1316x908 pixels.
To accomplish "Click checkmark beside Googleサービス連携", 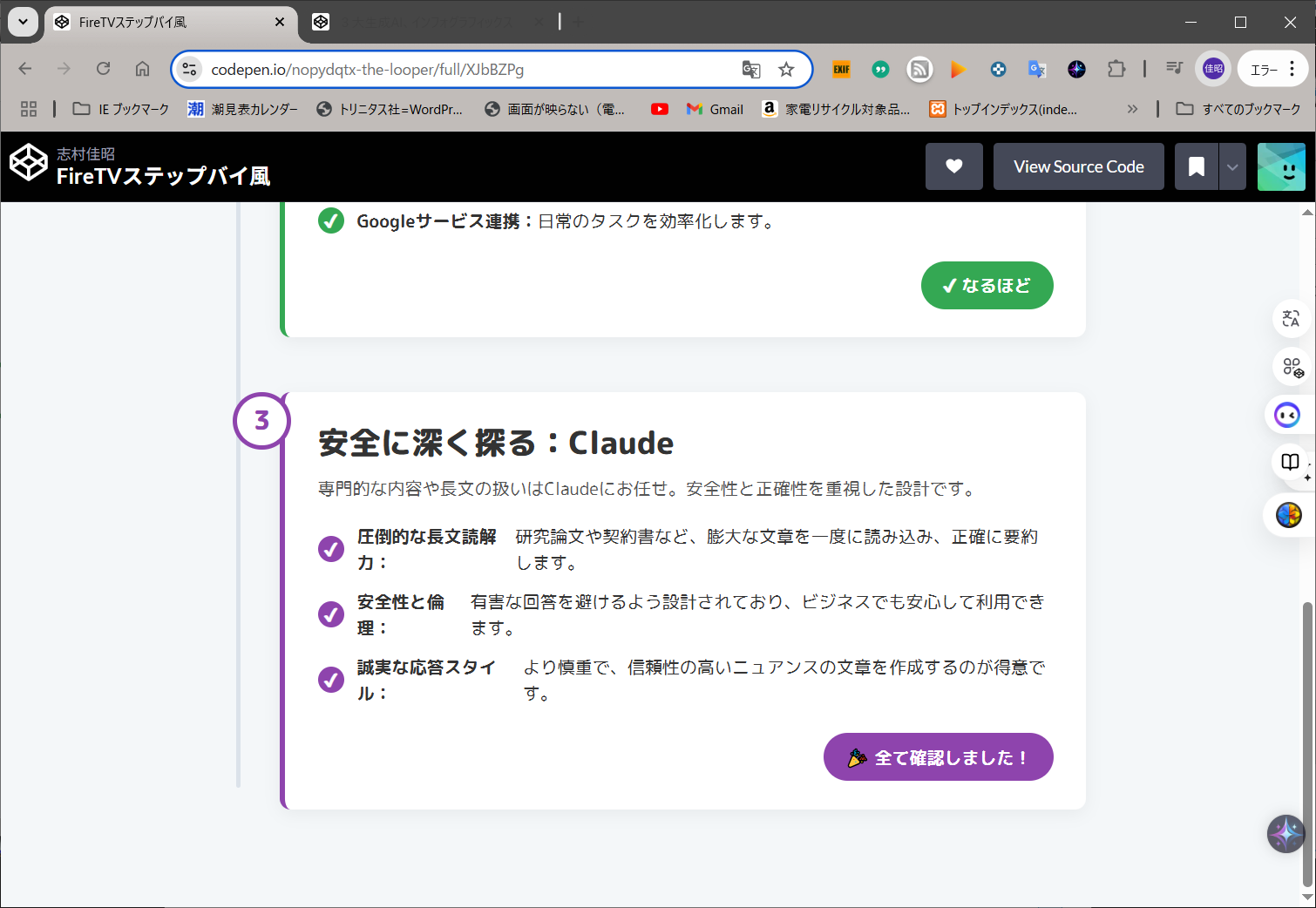I will coord(331,220).
